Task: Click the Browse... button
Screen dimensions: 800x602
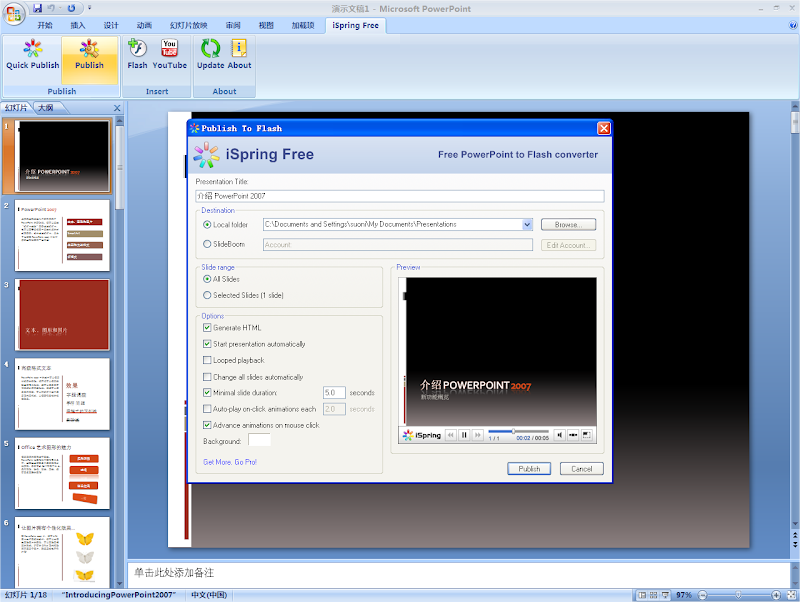Action: pos(568,224)
